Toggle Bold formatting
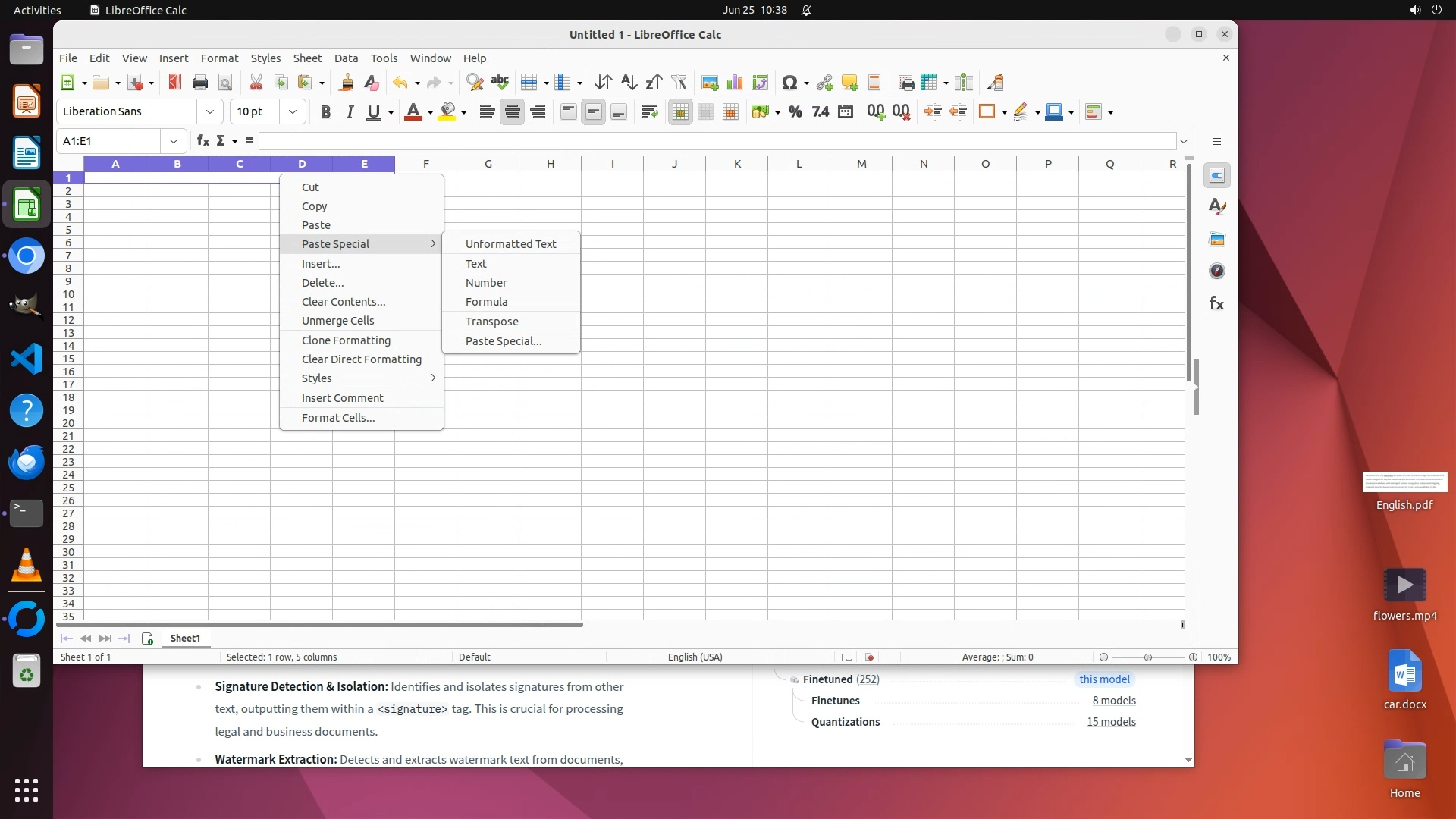Image resolution: width=1456 pixels, height=819 pixels. point(325,112)
